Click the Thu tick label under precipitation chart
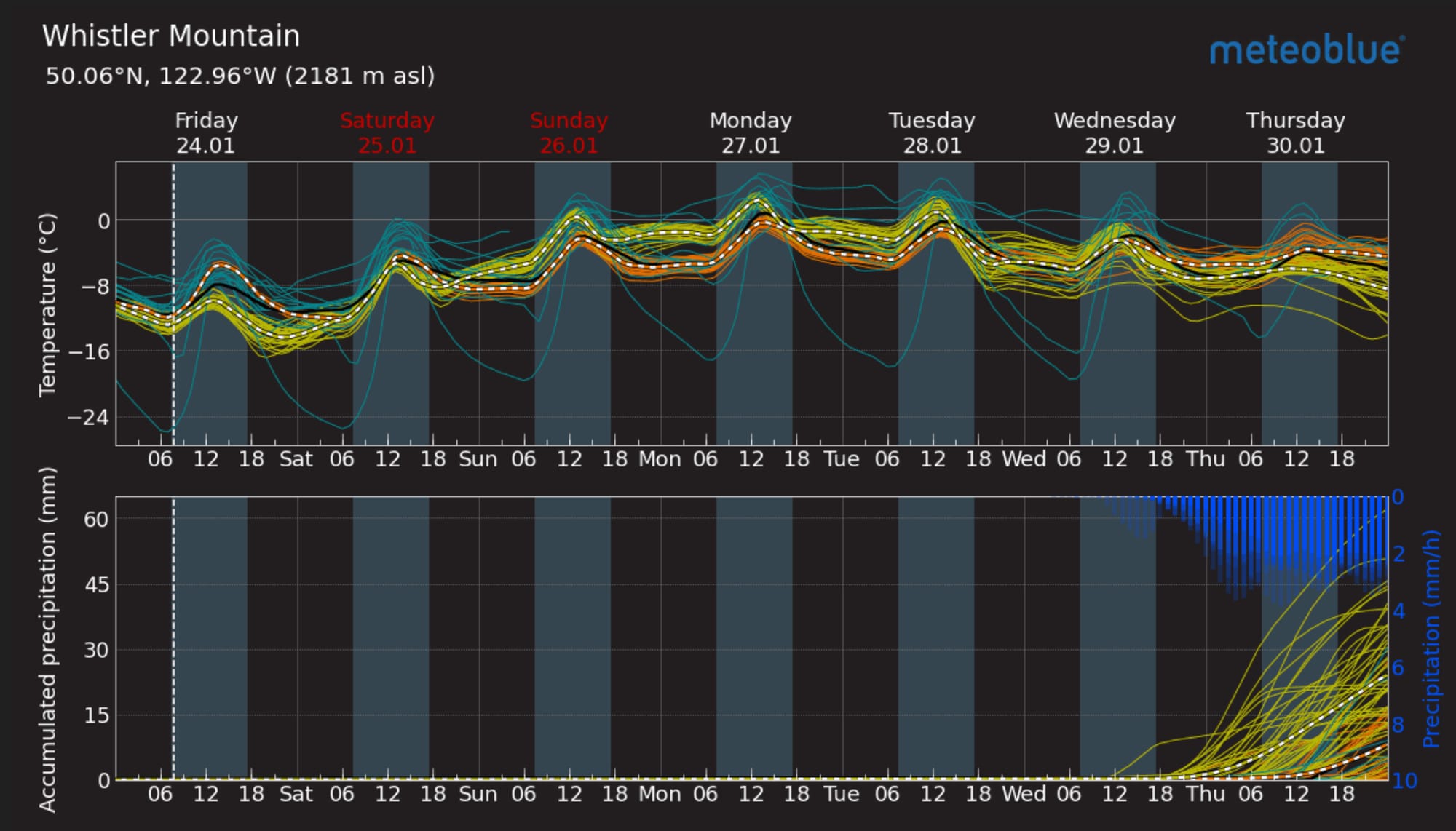Screen dimensions: 1456x831 [x=1206, y=793]
